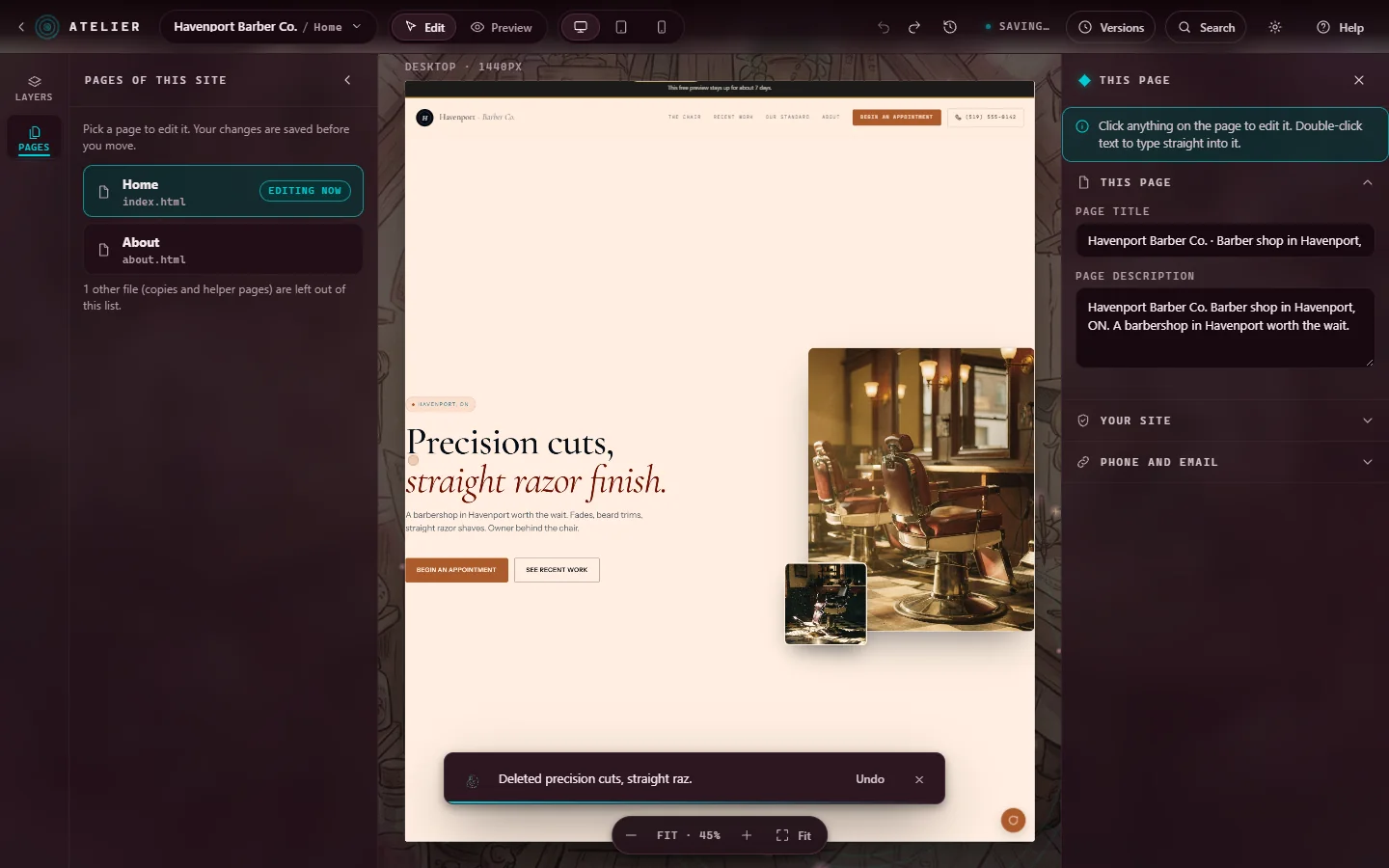This screenshot has width=1389, height=868.
Task: Open the Layers panel
Action: point(34,87)
